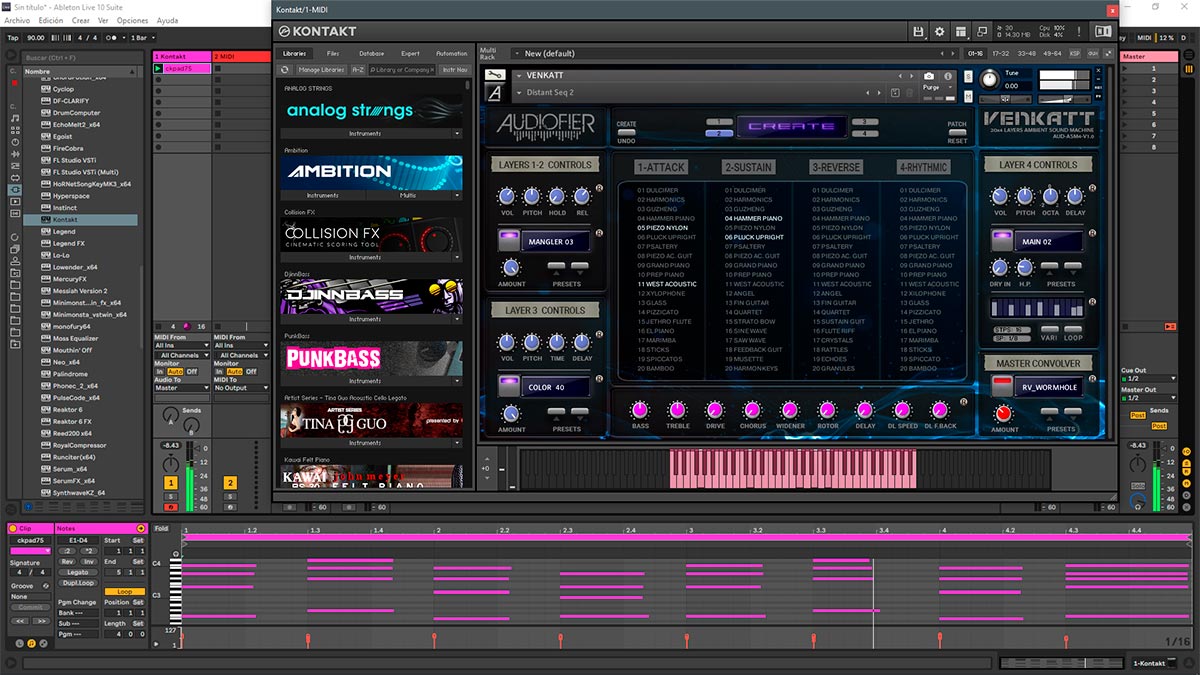Open the Opciones menu
The image size is (1200, 675).
(132, 20)
